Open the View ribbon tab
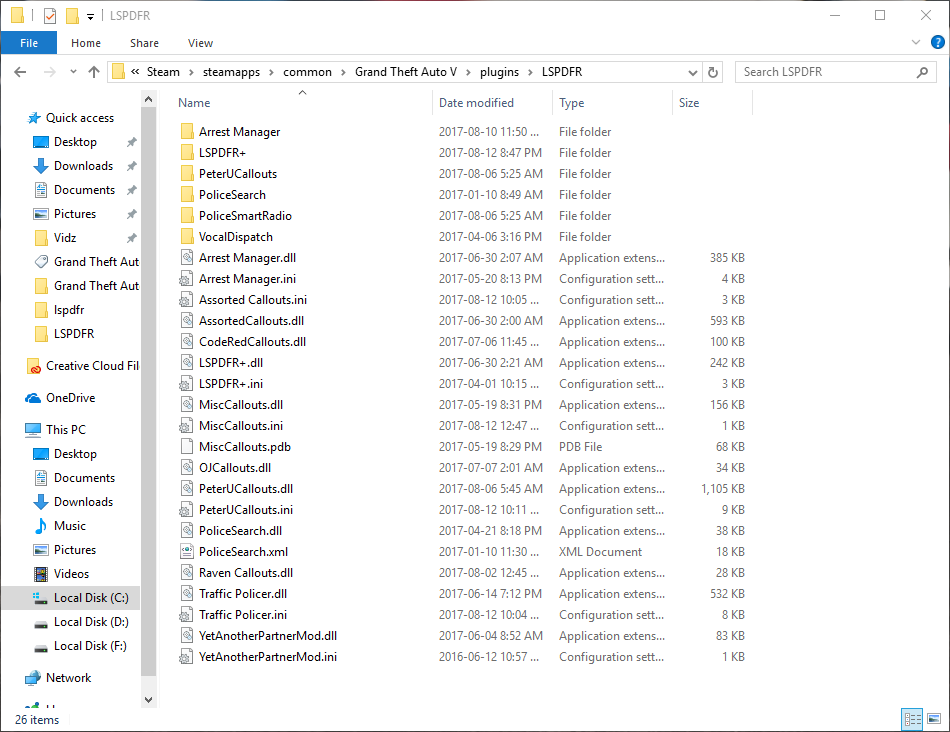This screenshot has height=732, width=950. [200, 42]
